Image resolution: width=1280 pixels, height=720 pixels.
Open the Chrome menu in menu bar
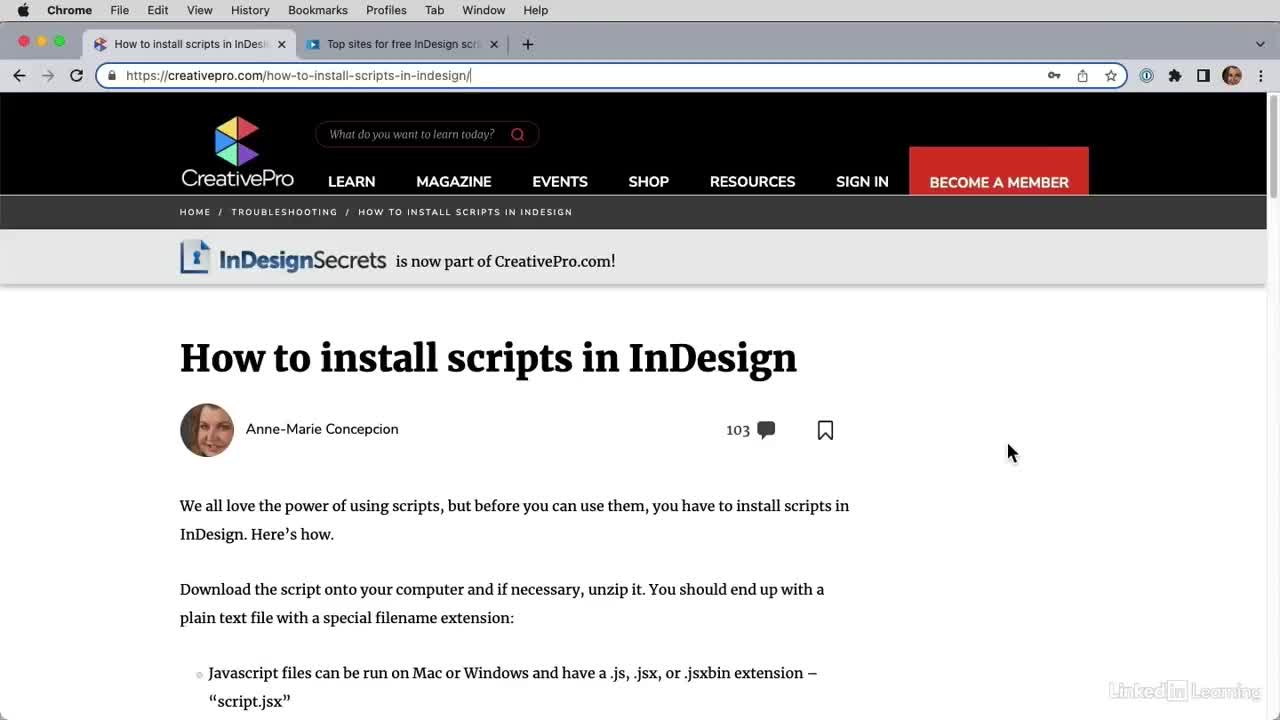[x=69, y=10]
